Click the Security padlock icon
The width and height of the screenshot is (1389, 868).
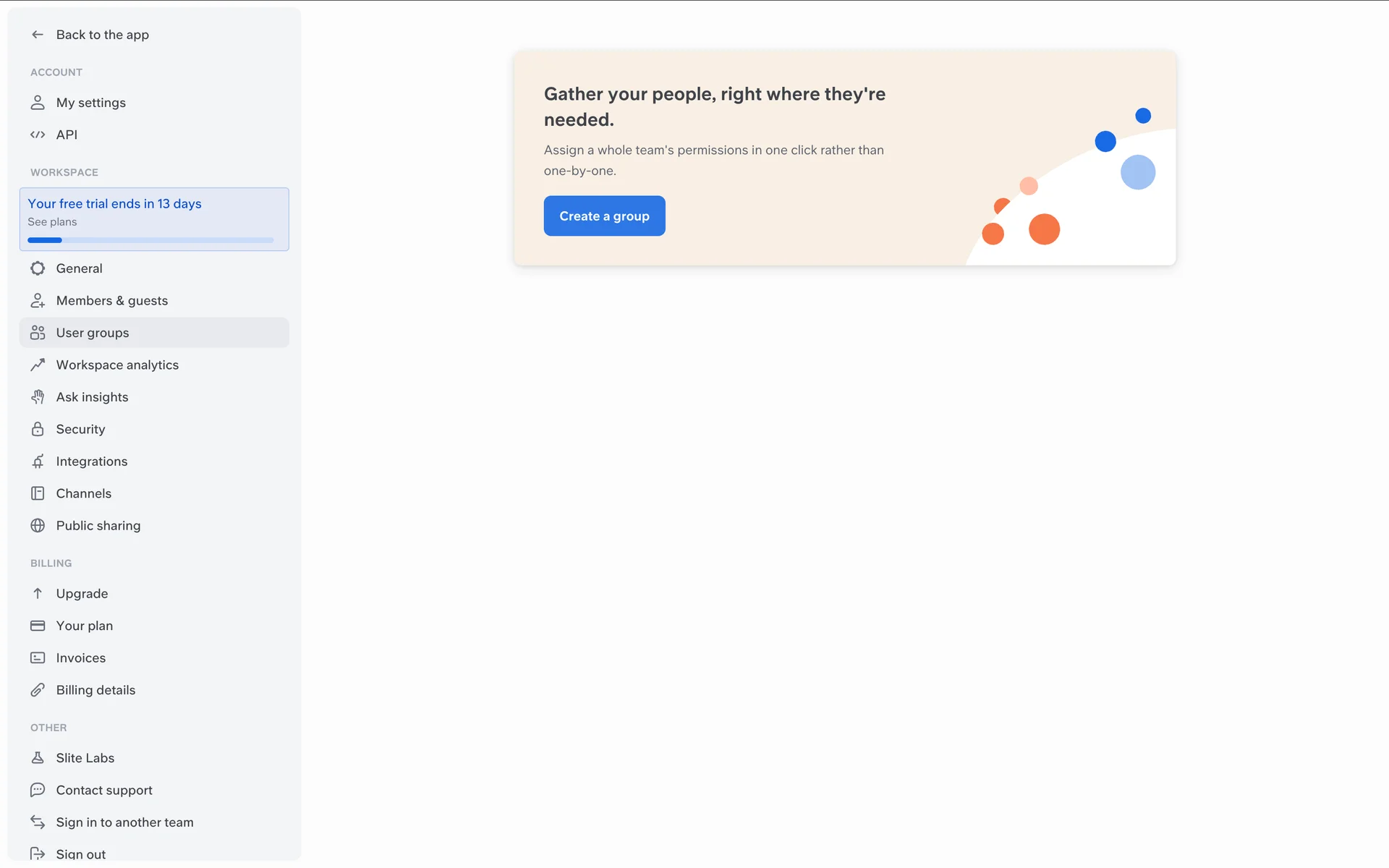tap(38, 429)
